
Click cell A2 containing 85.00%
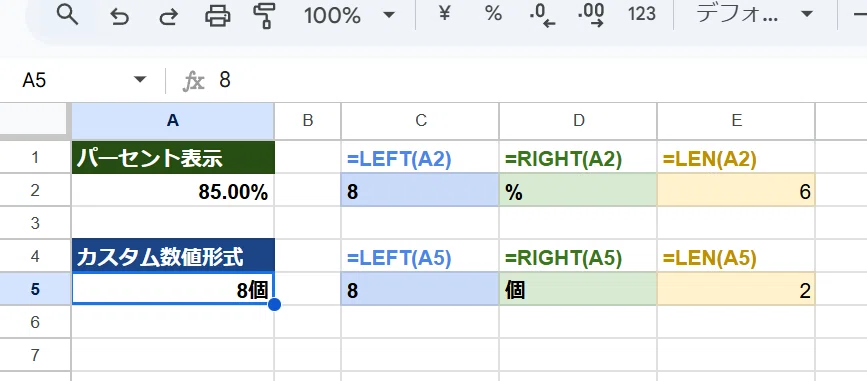point(173,191)
